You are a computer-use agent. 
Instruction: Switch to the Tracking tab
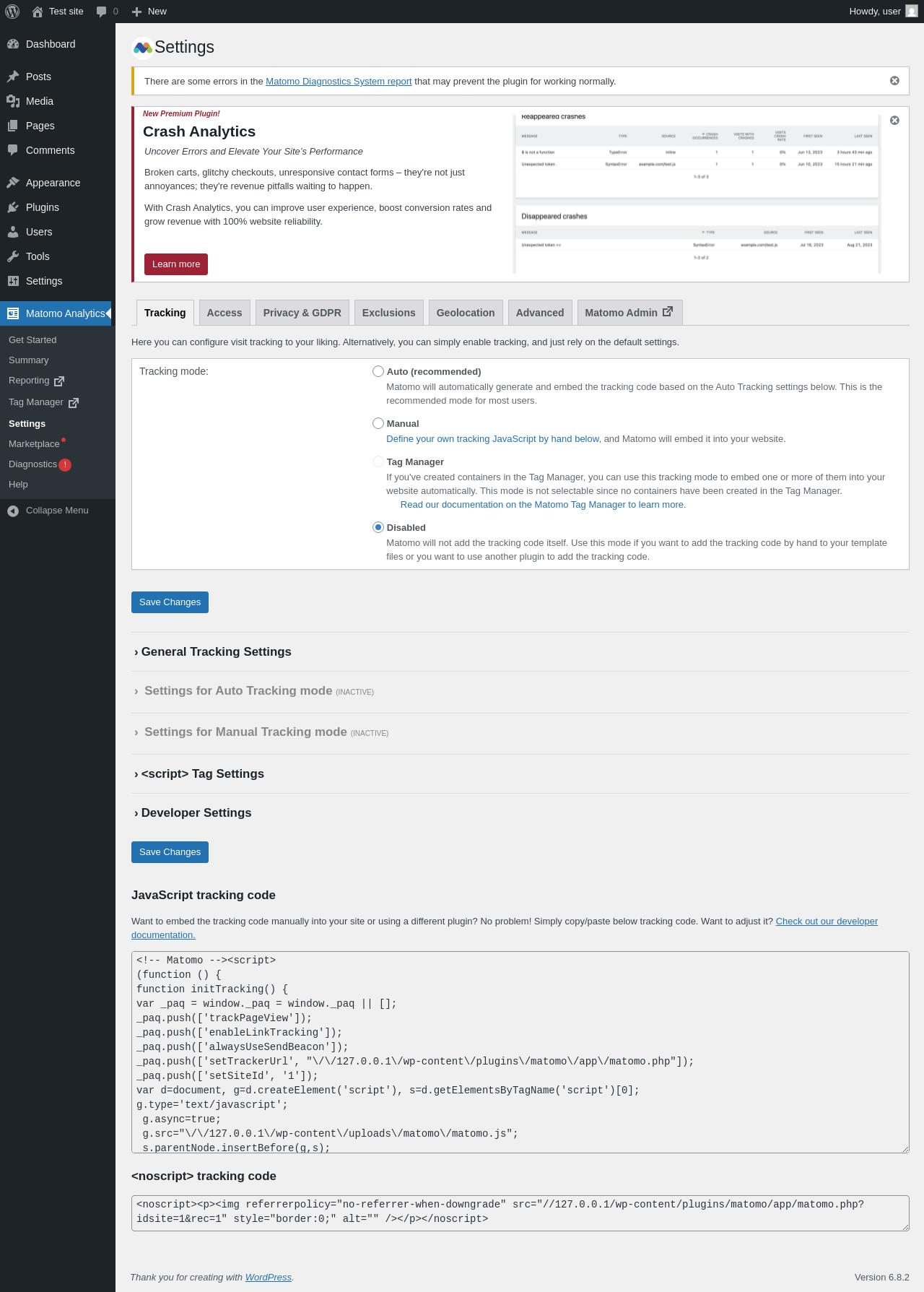[x=165, y=313]
